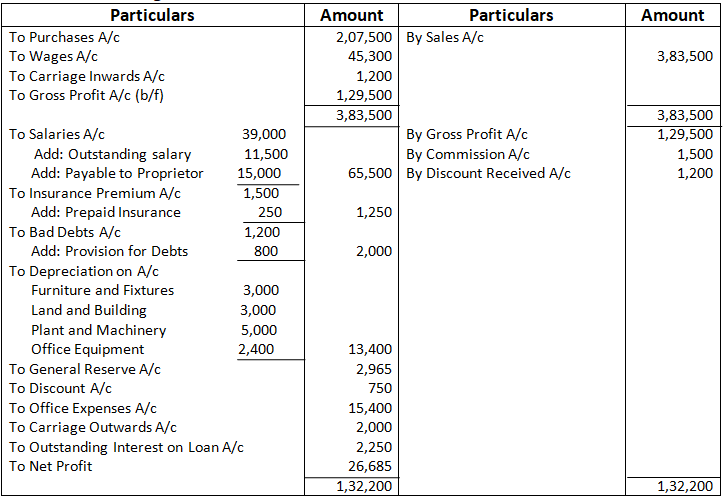The width and height of the screenshot is (724, 497).
Task: Select To Outstanding Interest on Loan A/c
Action: point(126,447)
